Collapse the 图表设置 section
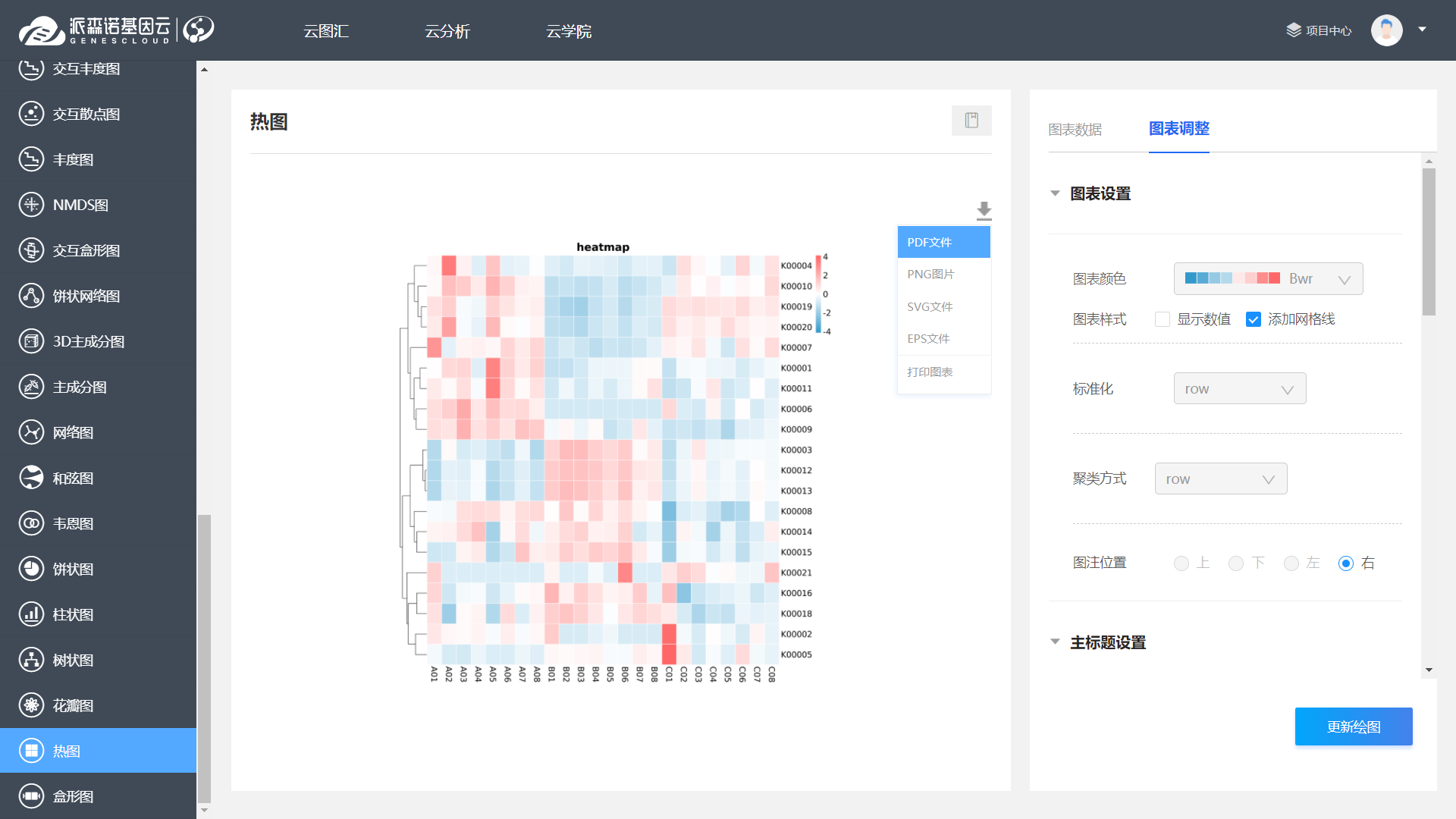1456x819 pixels. click(x=1055, y=193)
